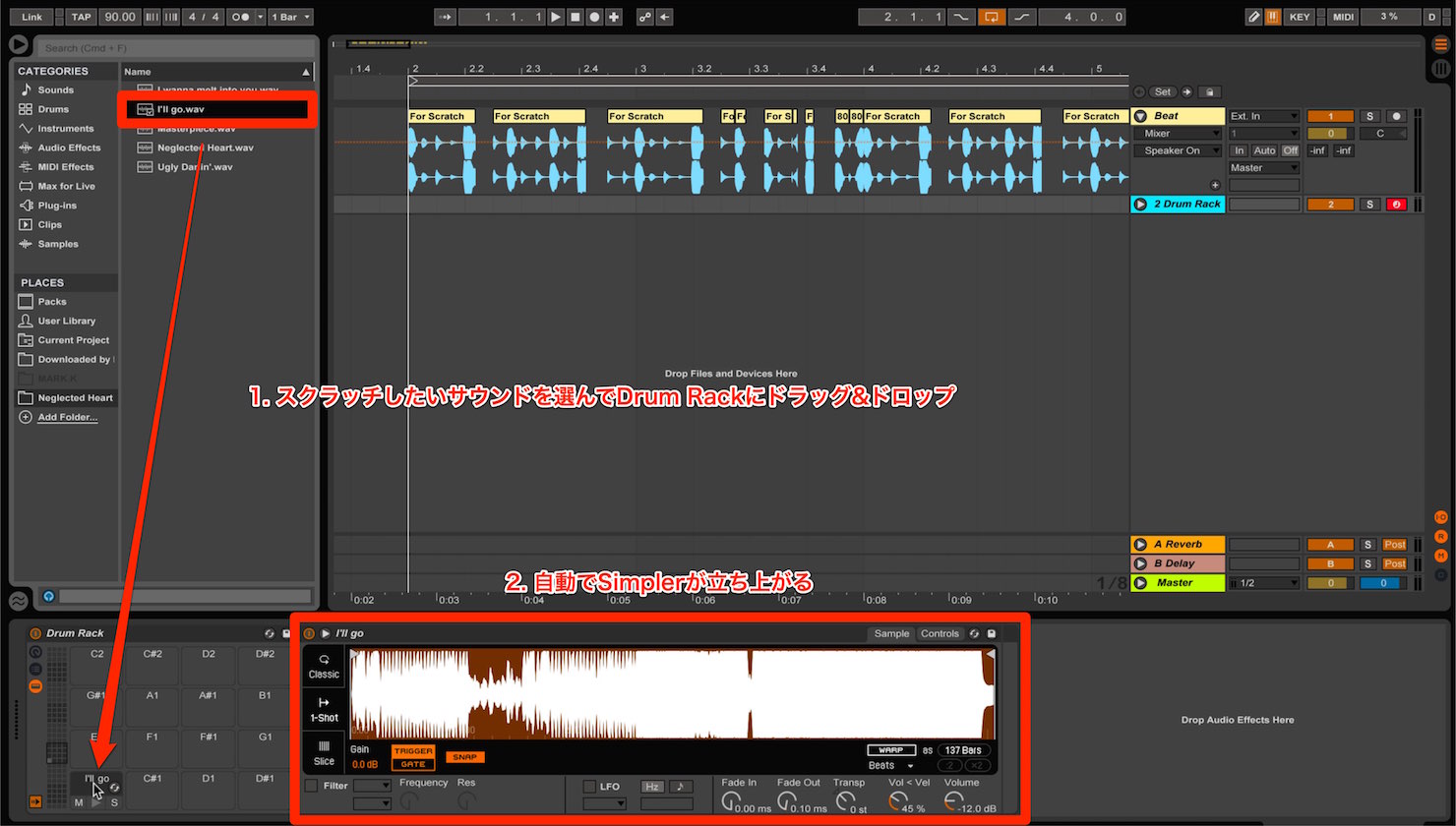Select the Sounds category

[56, 89]
